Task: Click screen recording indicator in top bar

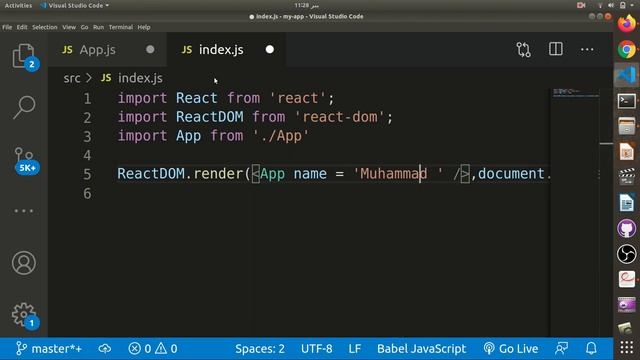Action: 581,5
